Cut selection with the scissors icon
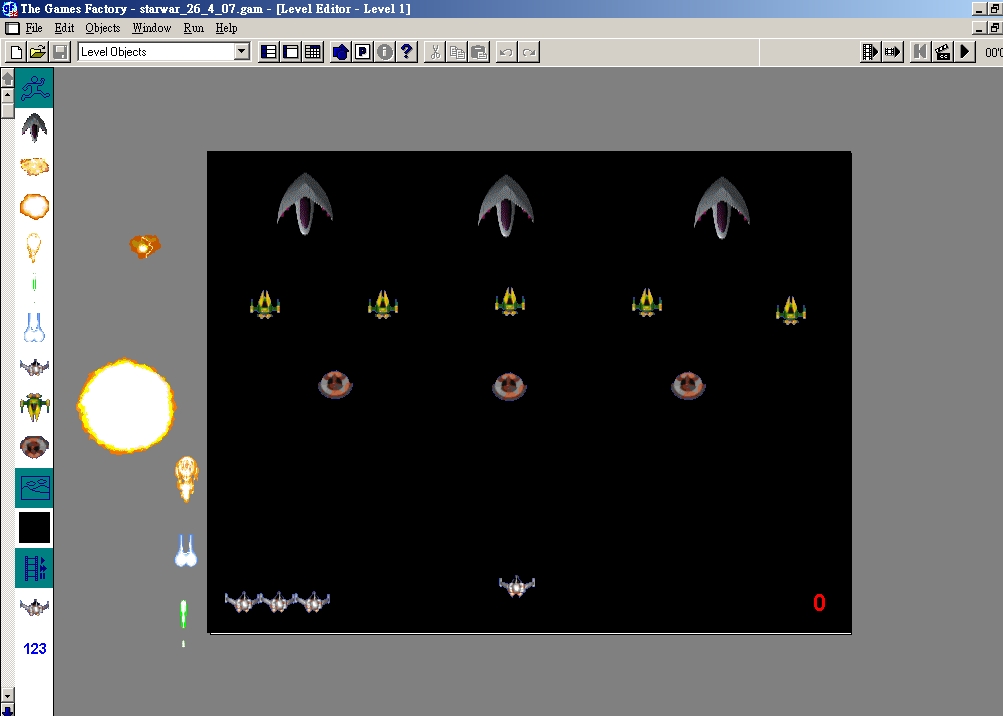 click(435, 52)
